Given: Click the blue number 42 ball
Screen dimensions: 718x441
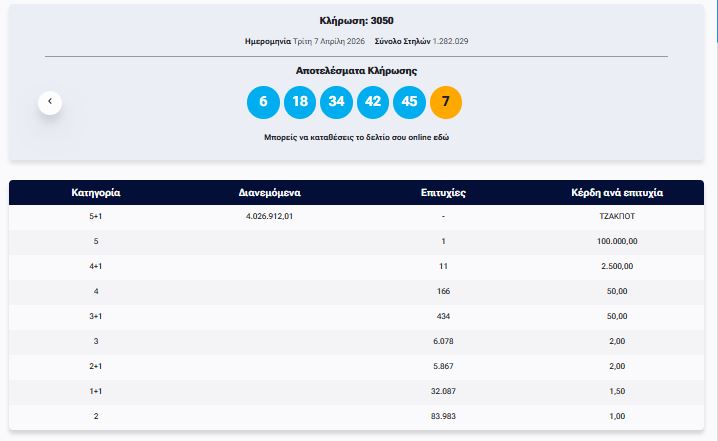Looking at the screenshot, I should tap(373, 102).
